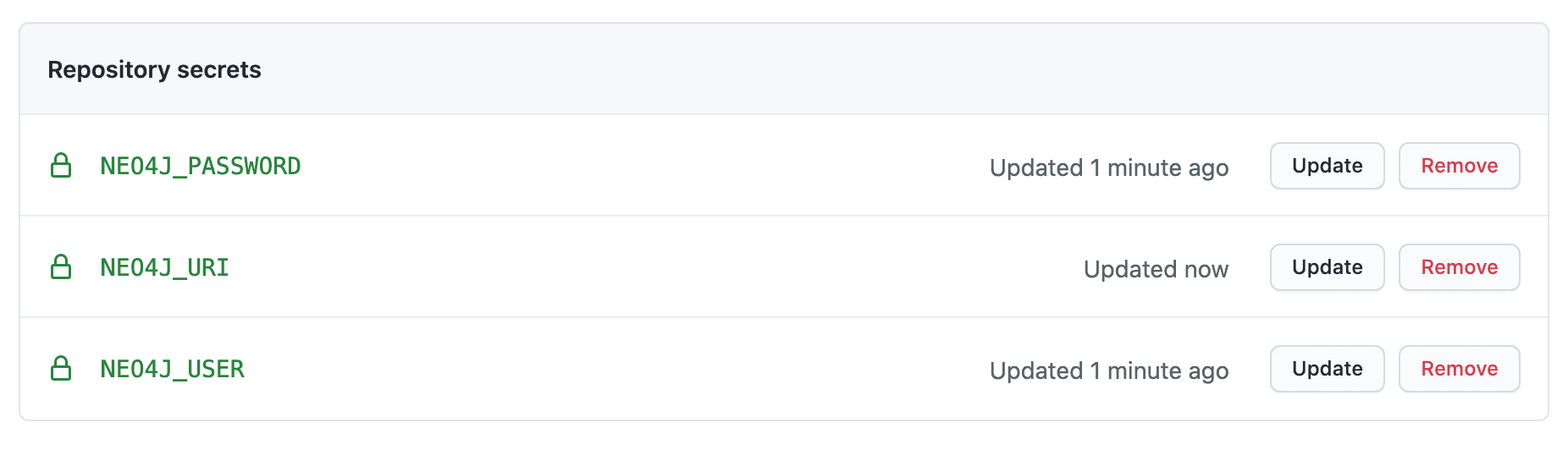The height and width of the screenshot is (450, 1568).
Task: Select the NEO4J_URI secret name
Action: point(165,267)
